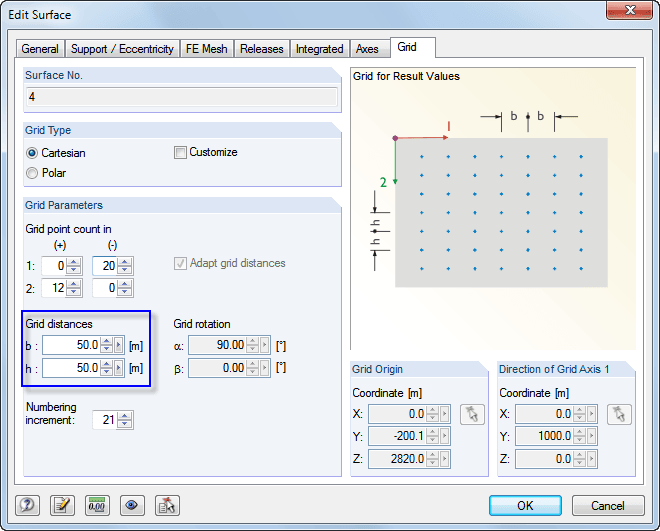Open arrow menu beside Grid Origin Z

444,459
